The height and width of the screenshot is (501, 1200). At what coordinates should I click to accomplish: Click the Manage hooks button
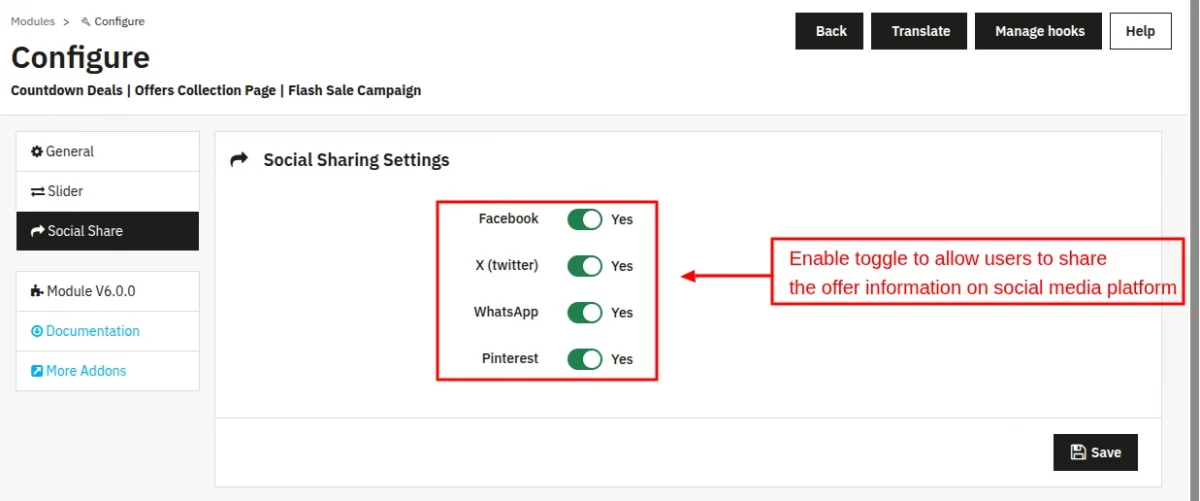[x=1039, y=31]
